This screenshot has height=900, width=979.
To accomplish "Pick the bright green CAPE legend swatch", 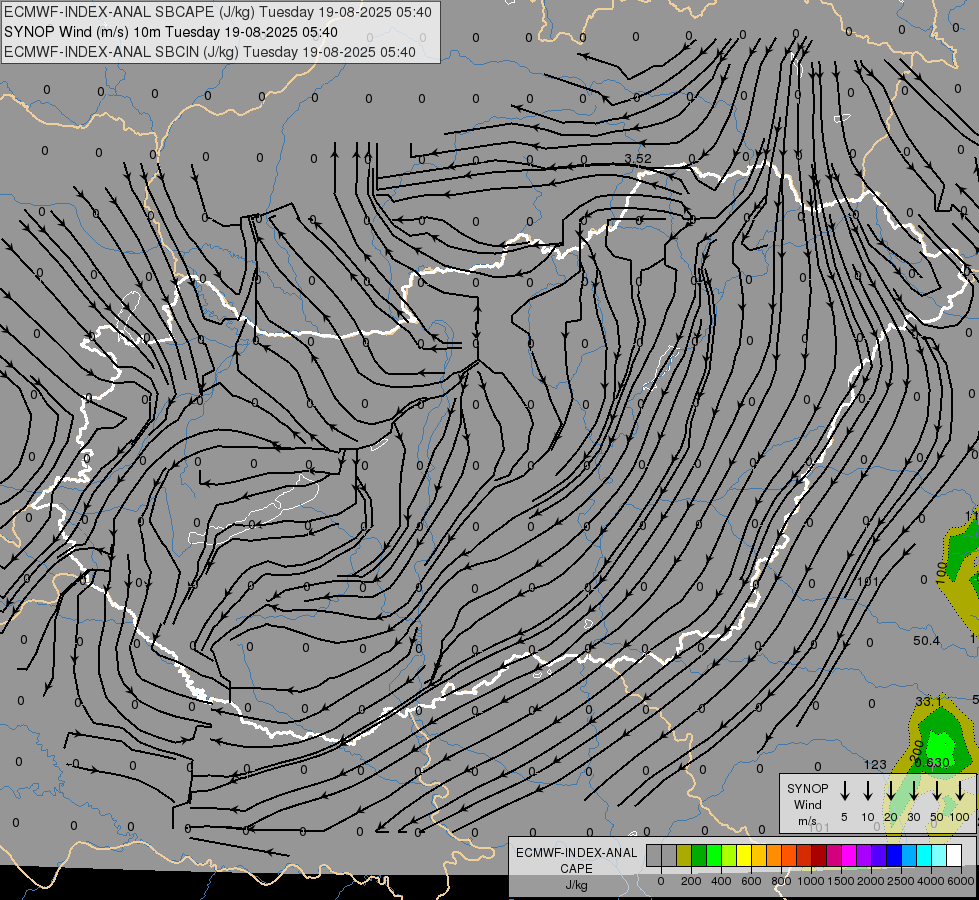I will [714, 855].
